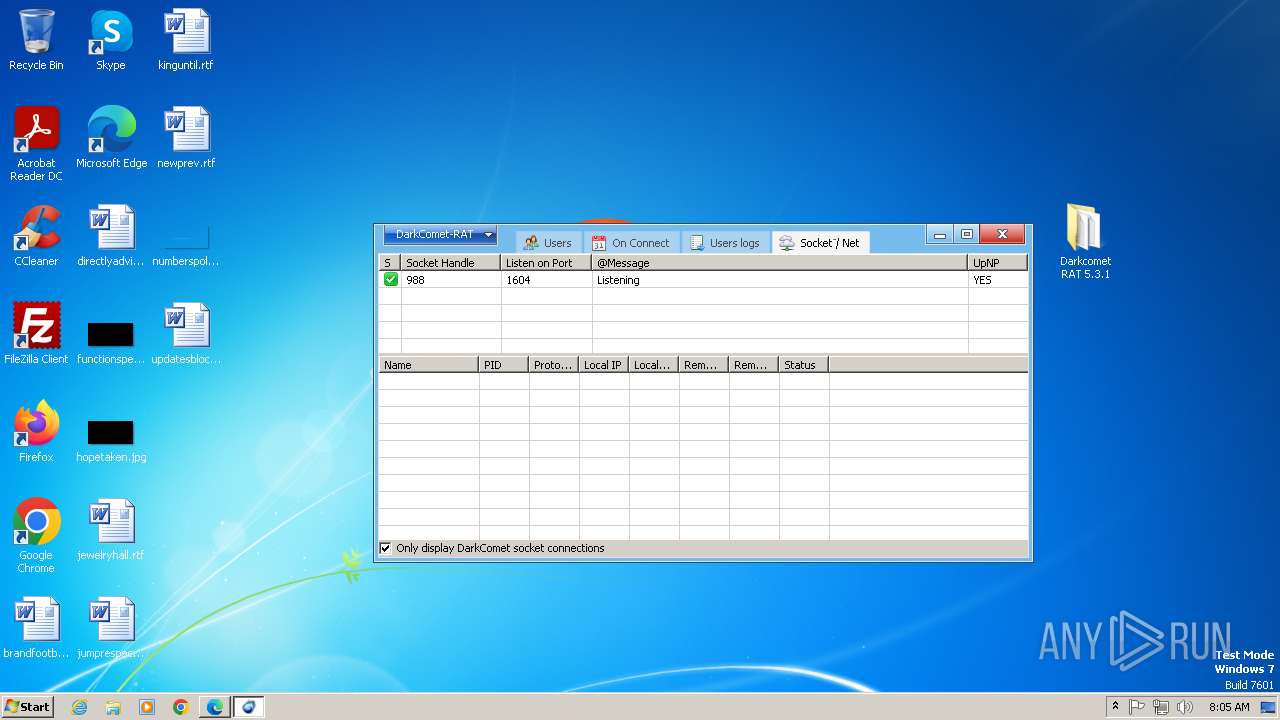Viewport: 1280px width, 720px height.
Task: Open Edge from the taskbar
Action: tap(215, 707)
